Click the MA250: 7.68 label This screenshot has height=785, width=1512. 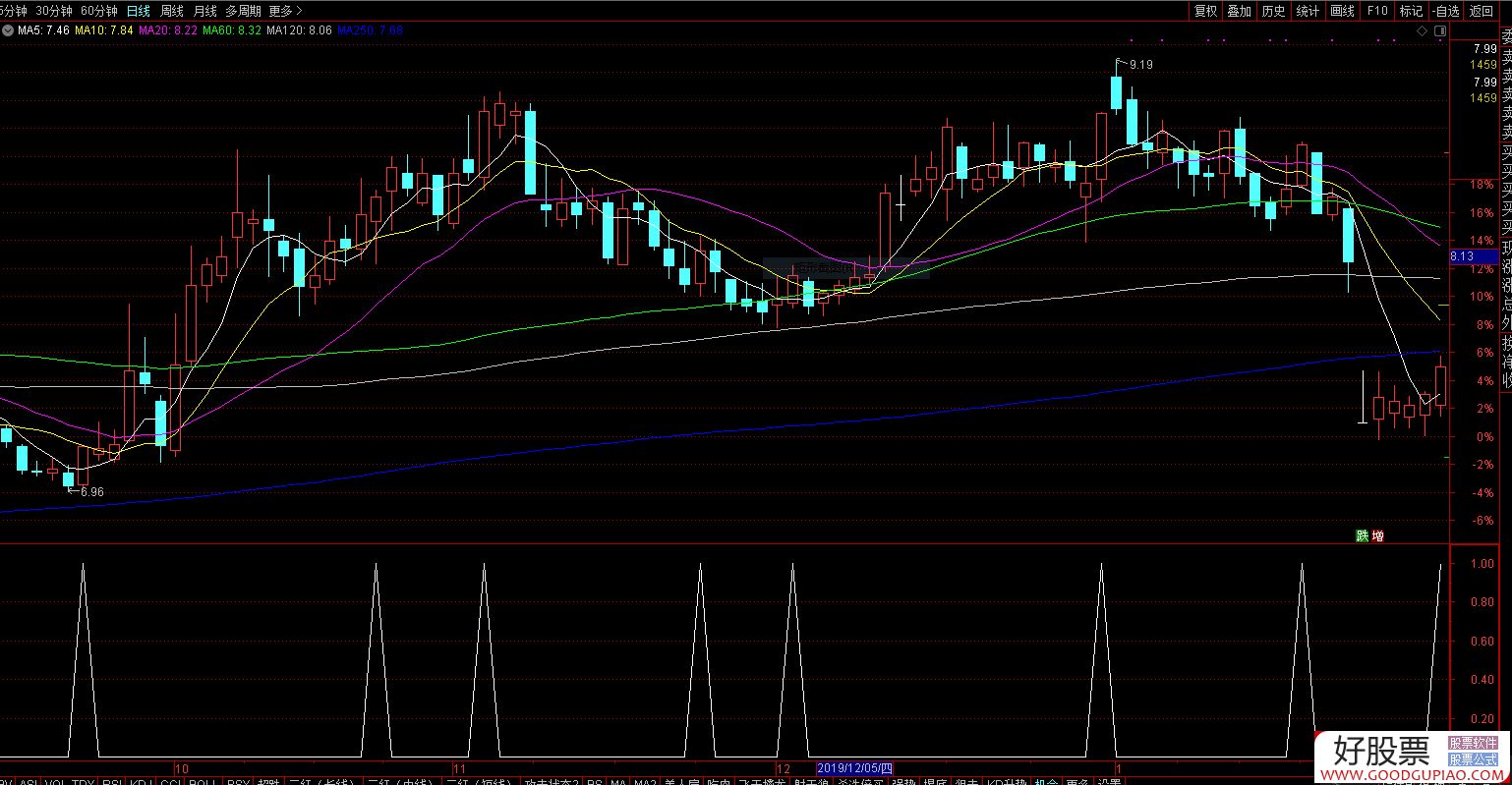[371, 30]
